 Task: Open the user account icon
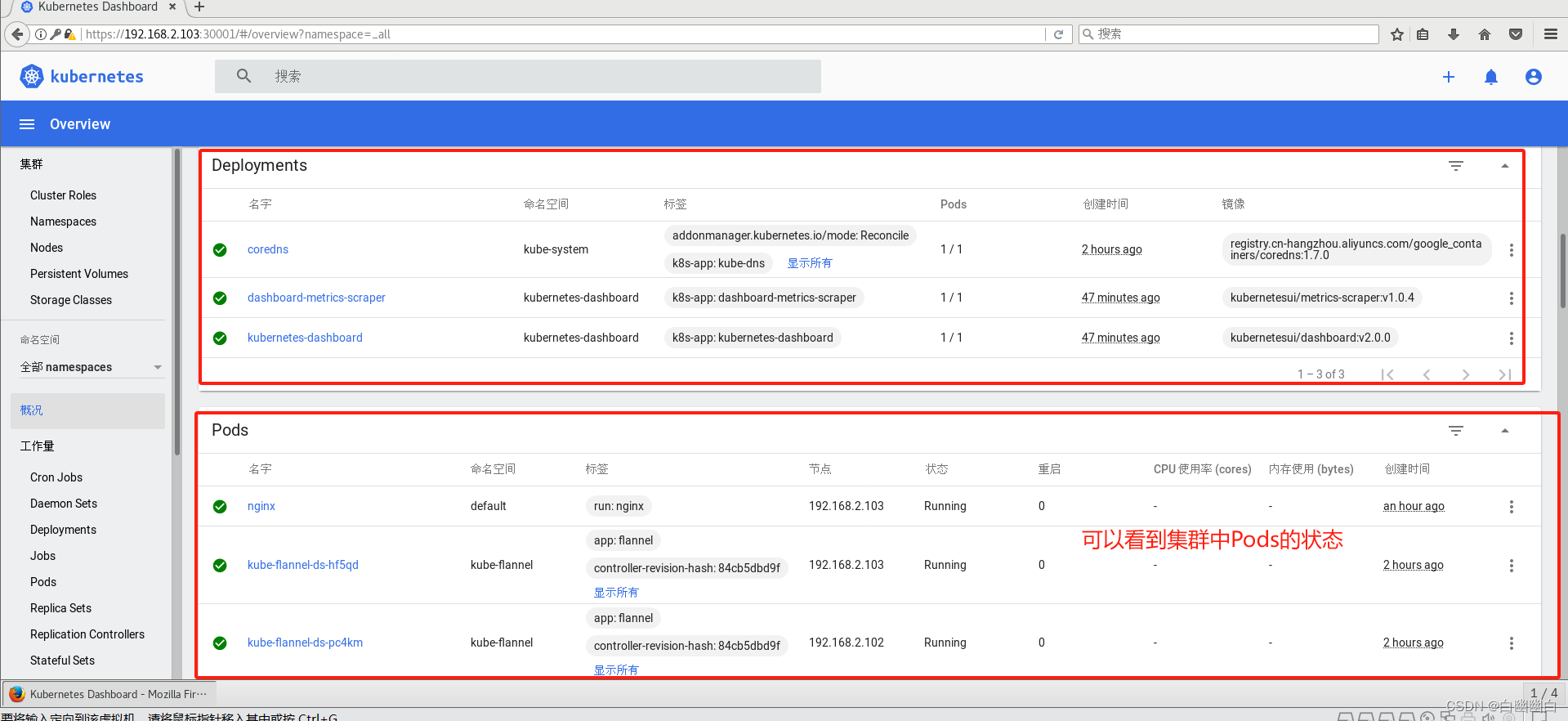coord(1534,77)
